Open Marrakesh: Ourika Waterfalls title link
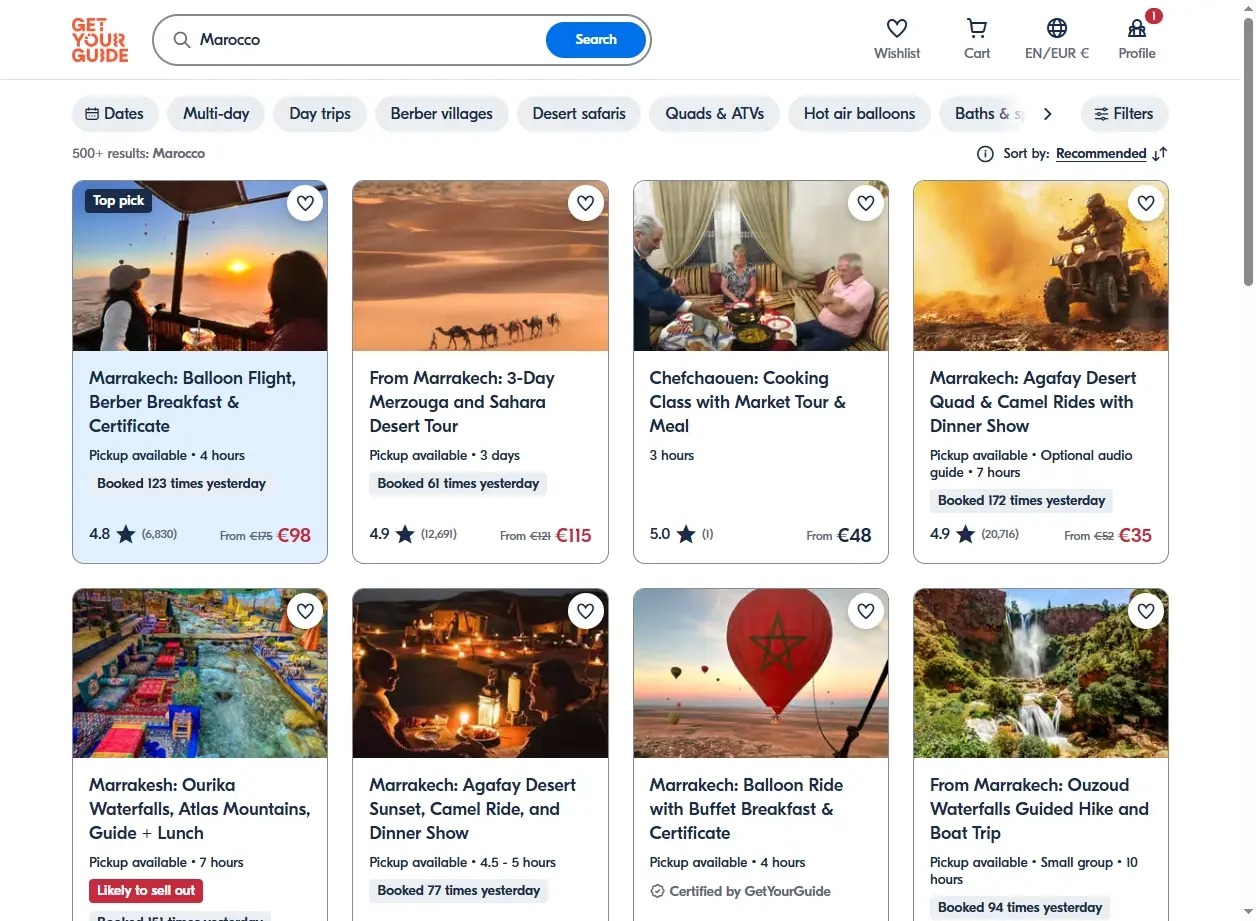 [x=200, y=809]
